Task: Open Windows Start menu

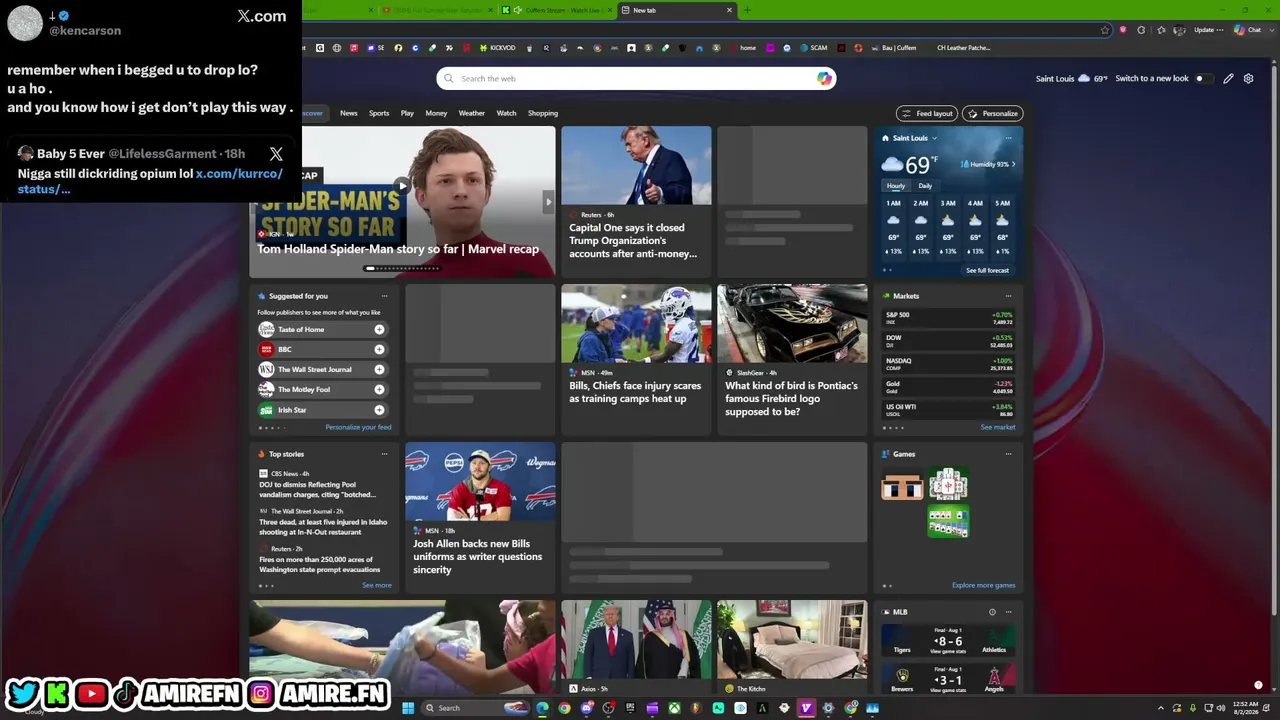Action: coord(408,708)
